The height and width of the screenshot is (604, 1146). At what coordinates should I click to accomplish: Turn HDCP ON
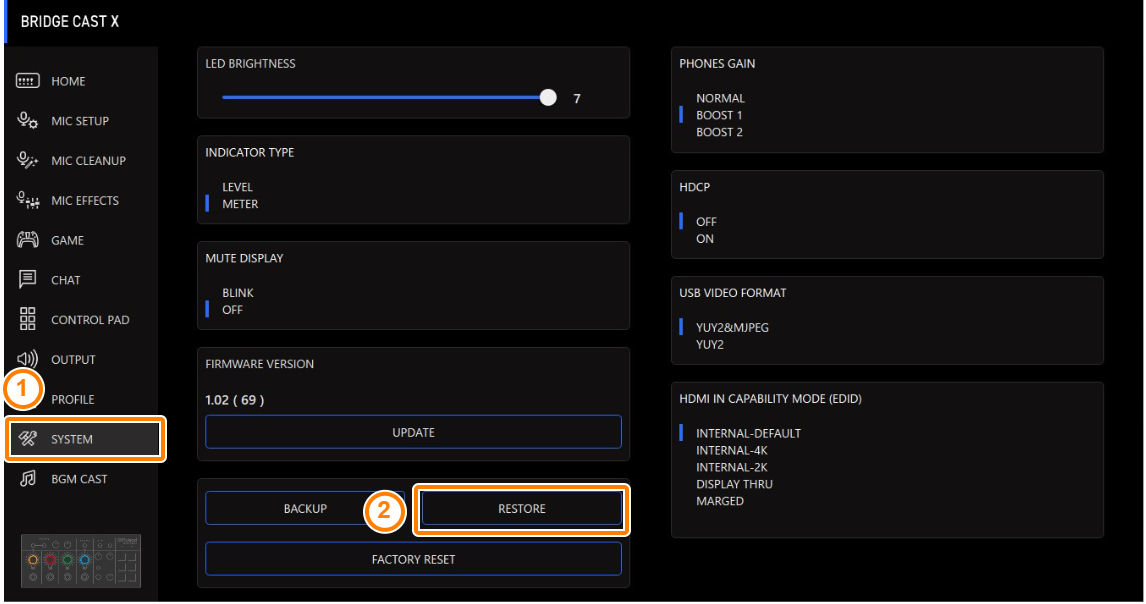(x=705, y=238)
